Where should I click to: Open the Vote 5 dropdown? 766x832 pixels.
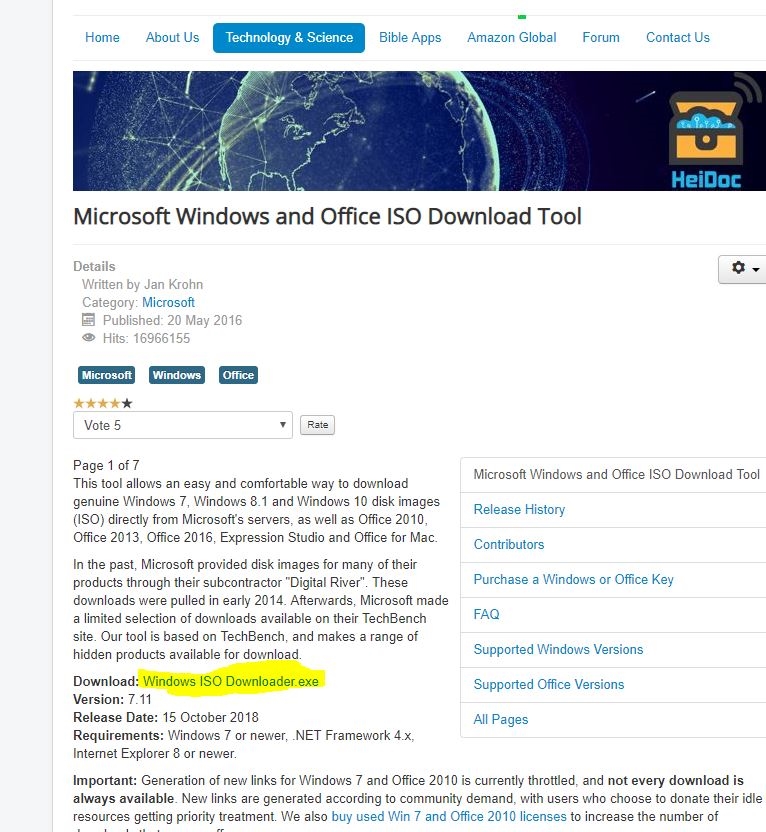(182, 425)
